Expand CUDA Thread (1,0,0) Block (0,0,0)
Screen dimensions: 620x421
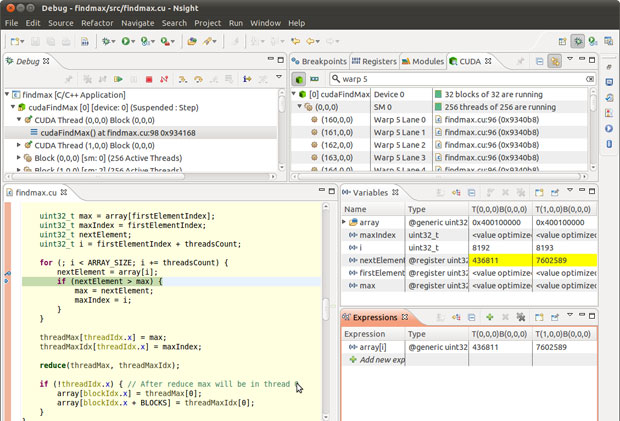click(18, 145)
